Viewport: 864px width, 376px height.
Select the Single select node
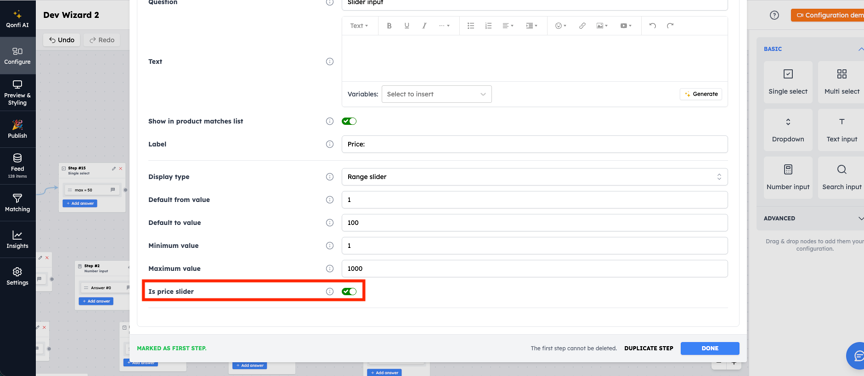[x=788, y=82]
